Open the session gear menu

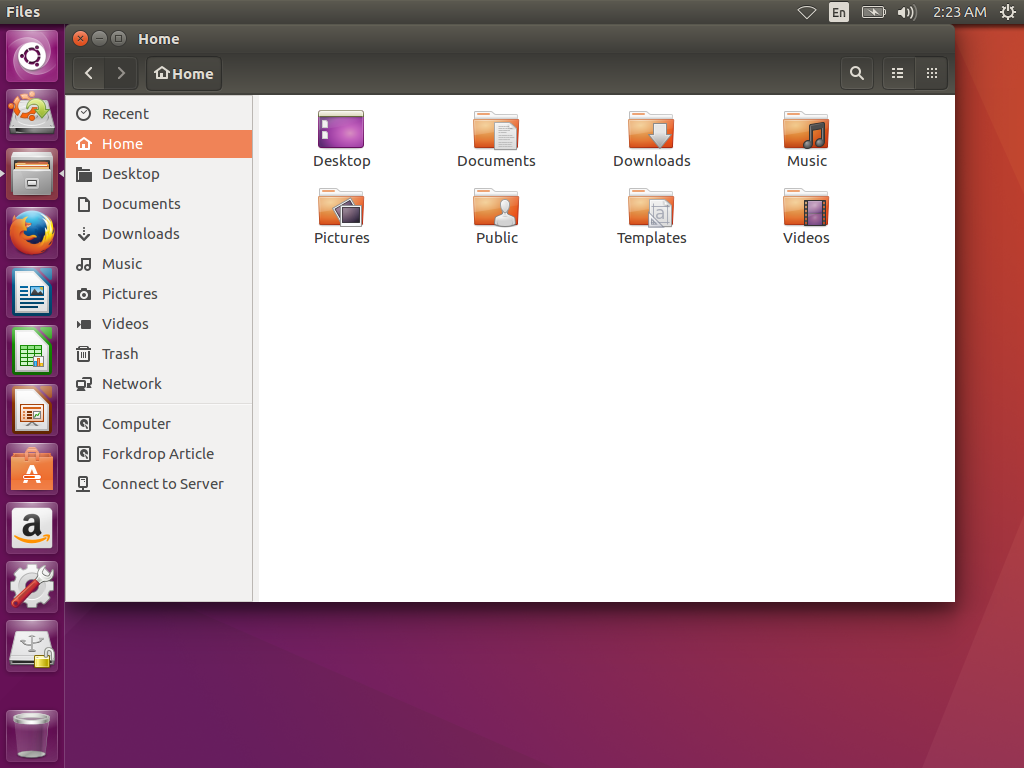tap(1008, 12)
